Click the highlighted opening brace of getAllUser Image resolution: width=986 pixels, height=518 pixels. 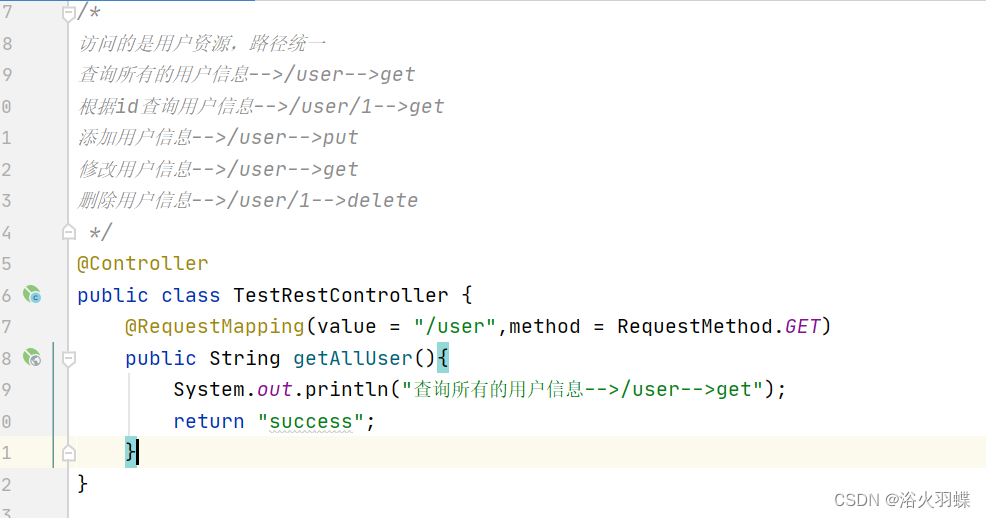443,358
